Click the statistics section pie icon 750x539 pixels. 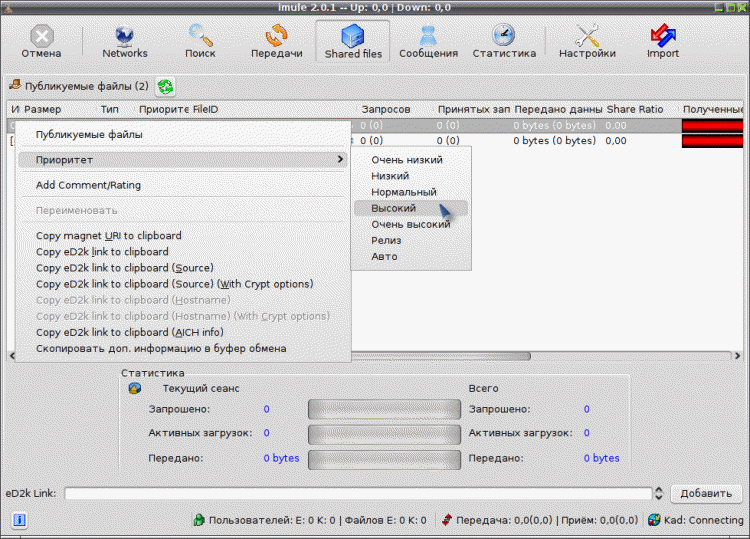135,388
